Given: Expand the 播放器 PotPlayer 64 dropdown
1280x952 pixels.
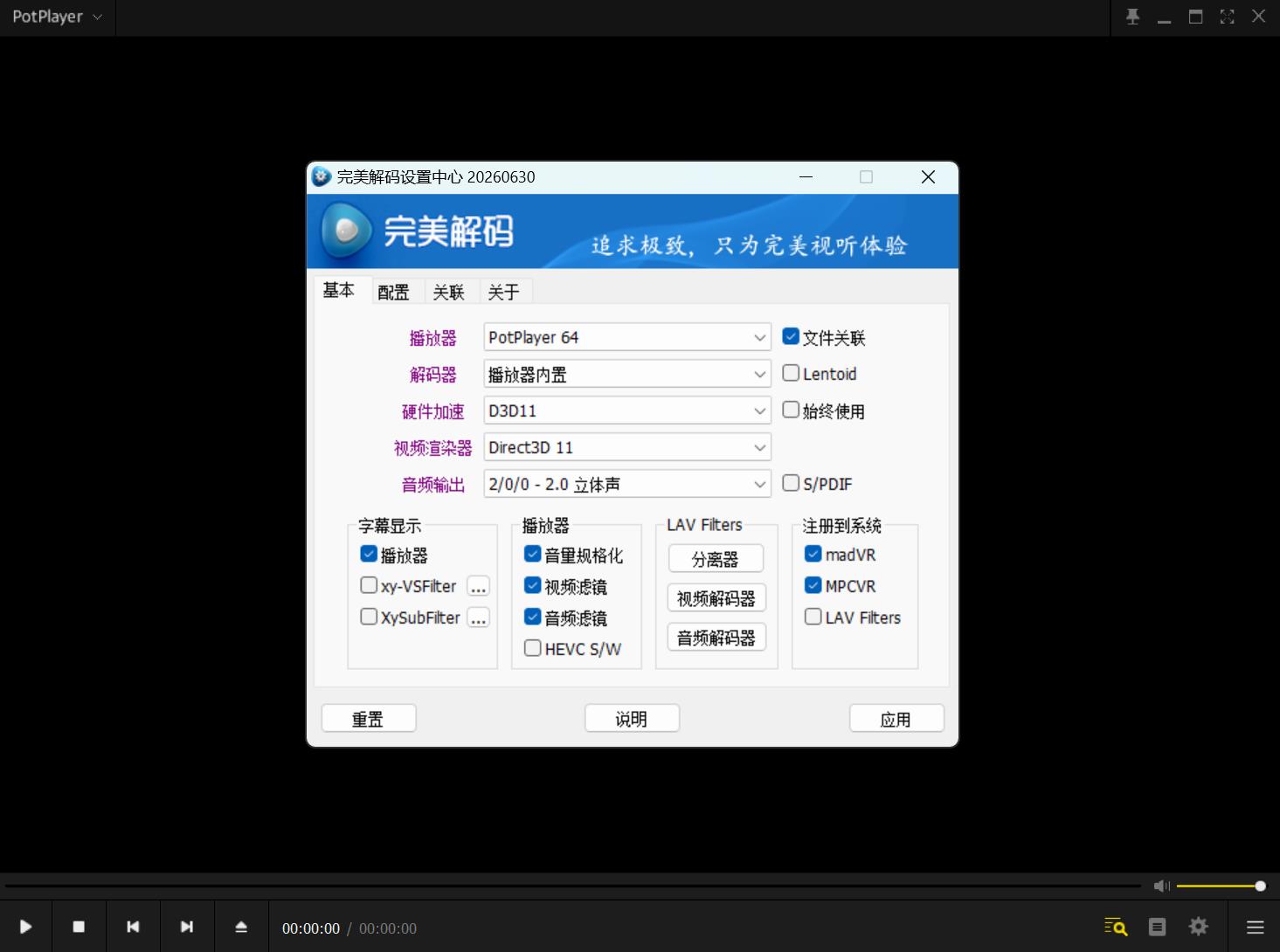Looking at the screenshot, I should pyautogui.click(x=627, y=337).
